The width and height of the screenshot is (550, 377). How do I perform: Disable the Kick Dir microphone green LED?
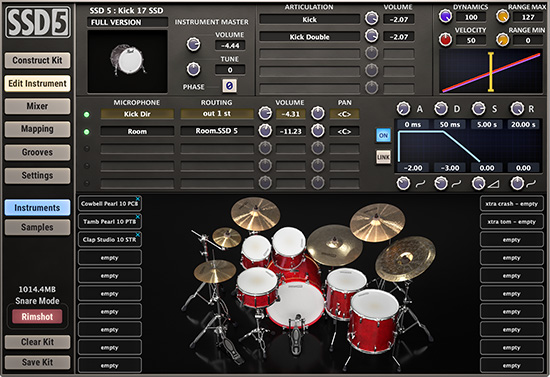pos(86,114)
